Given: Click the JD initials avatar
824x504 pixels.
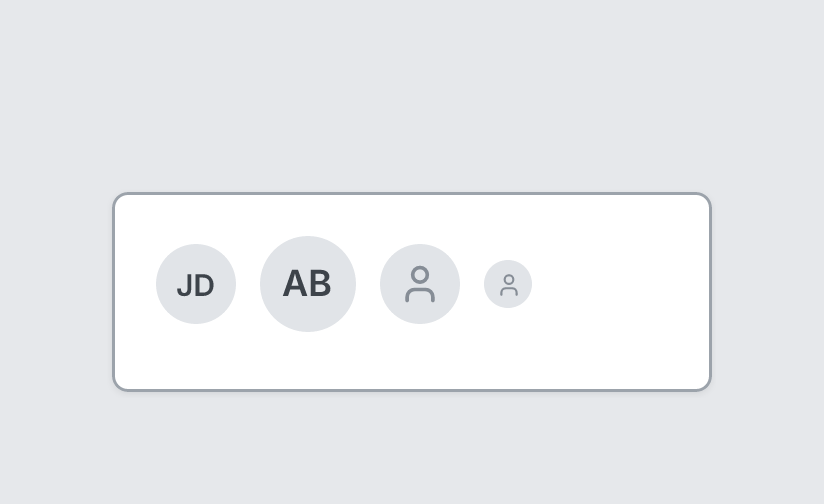Looking at the screenshot, I should 196,284.
